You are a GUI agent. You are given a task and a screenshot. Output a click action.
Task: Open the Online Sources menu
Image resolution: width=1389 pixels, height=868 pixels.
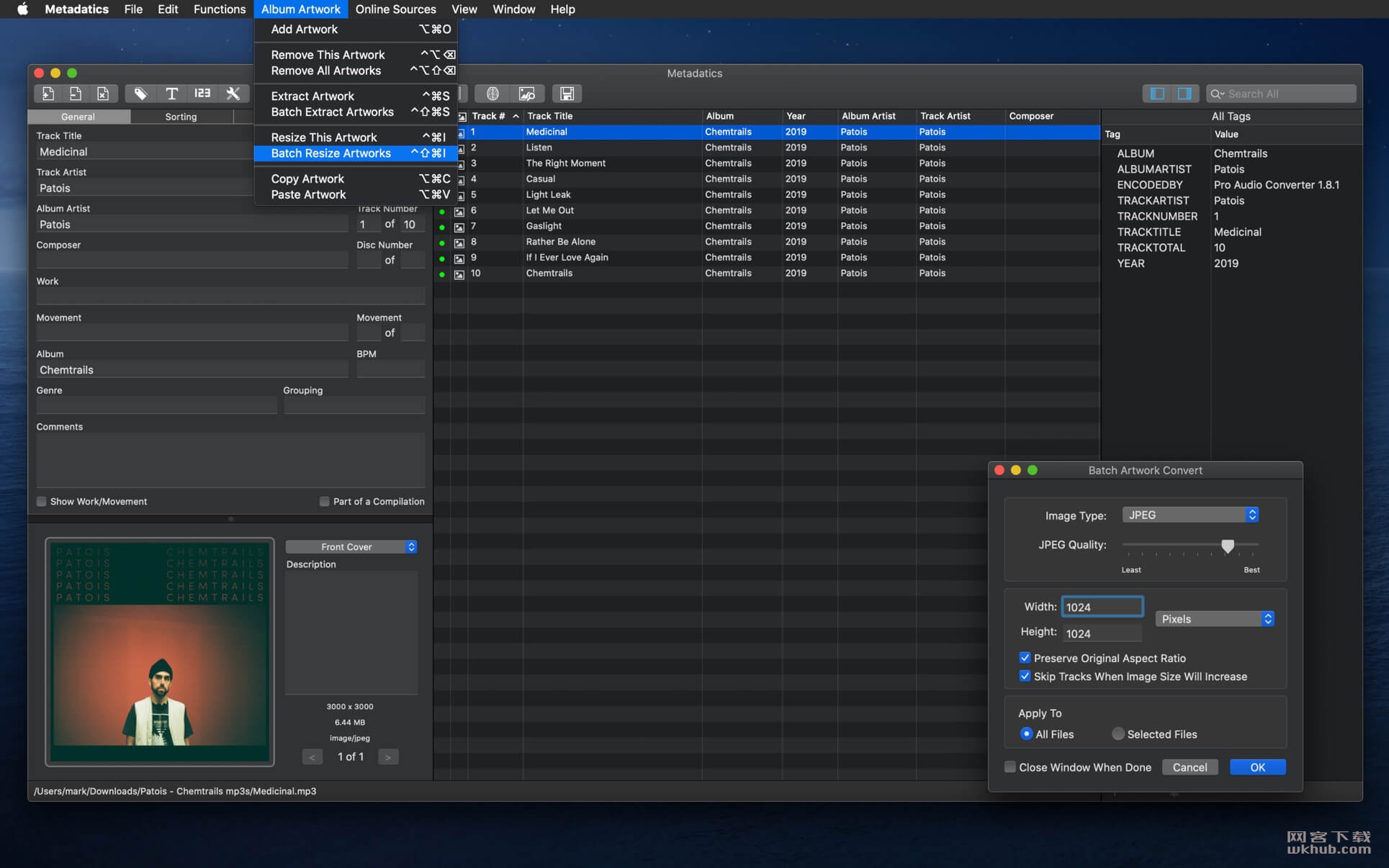[395, 9]
